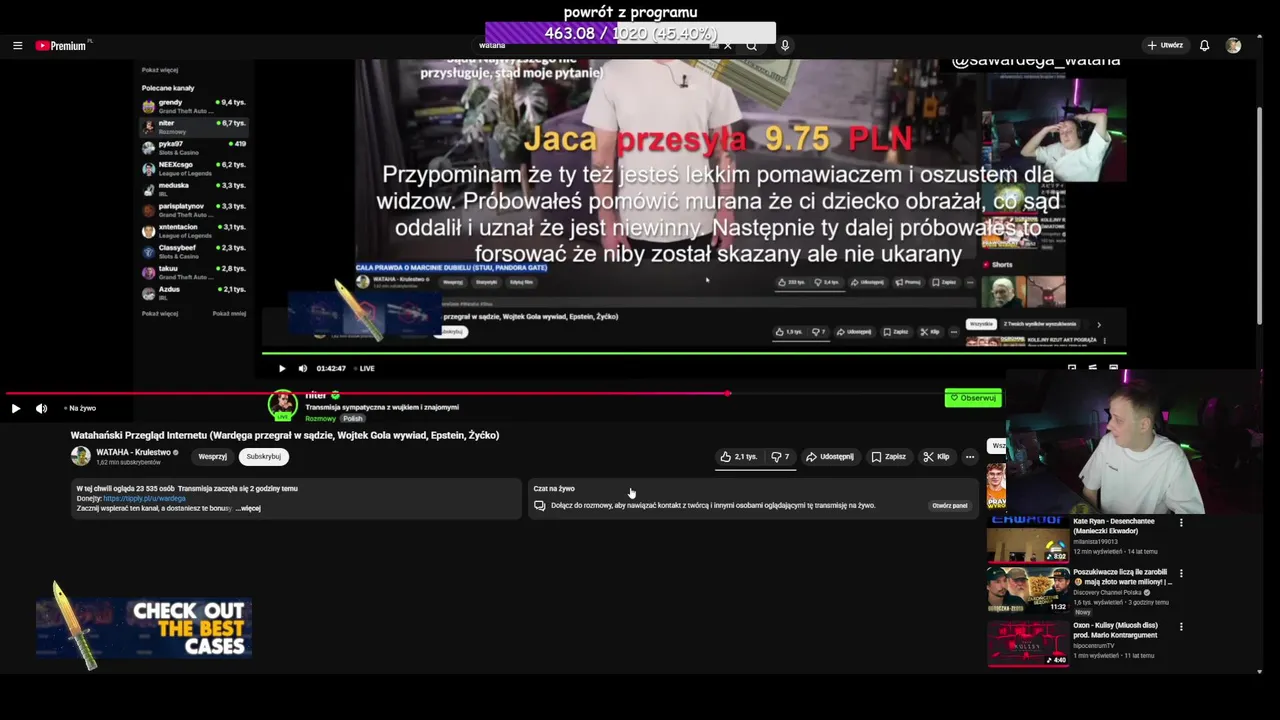The height and width of the screenshot is (720, 1280).
Task: Open the niter streamer avatar
Action: [283, 404]
